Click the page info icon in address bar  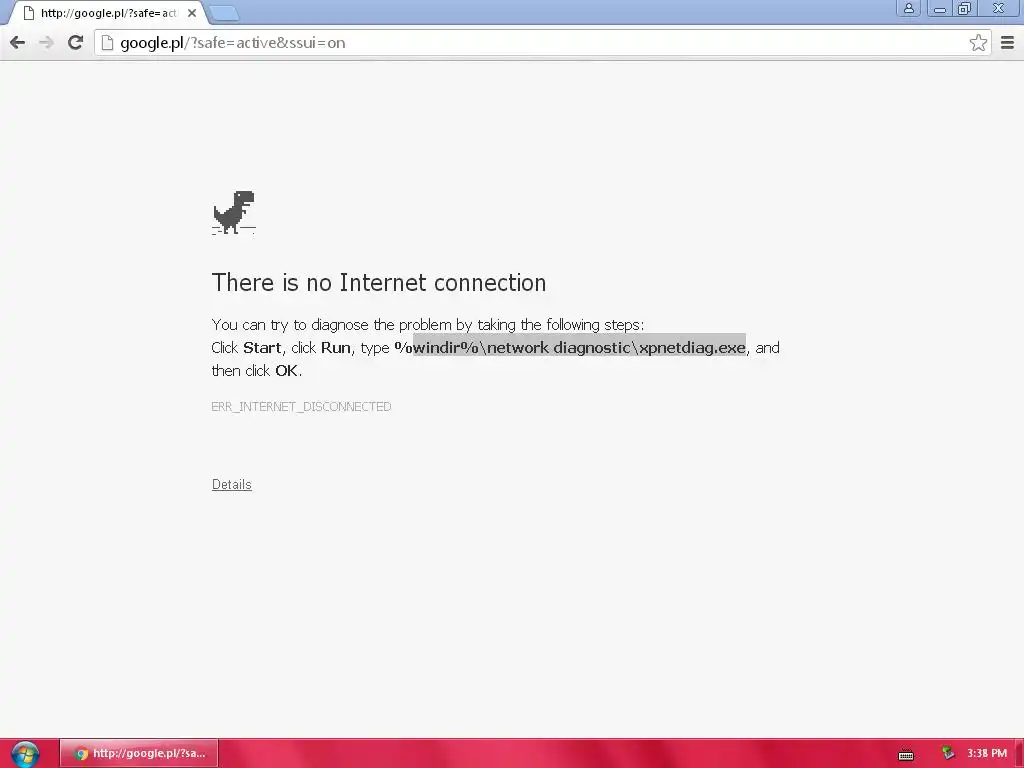click(x=108, y=42)
